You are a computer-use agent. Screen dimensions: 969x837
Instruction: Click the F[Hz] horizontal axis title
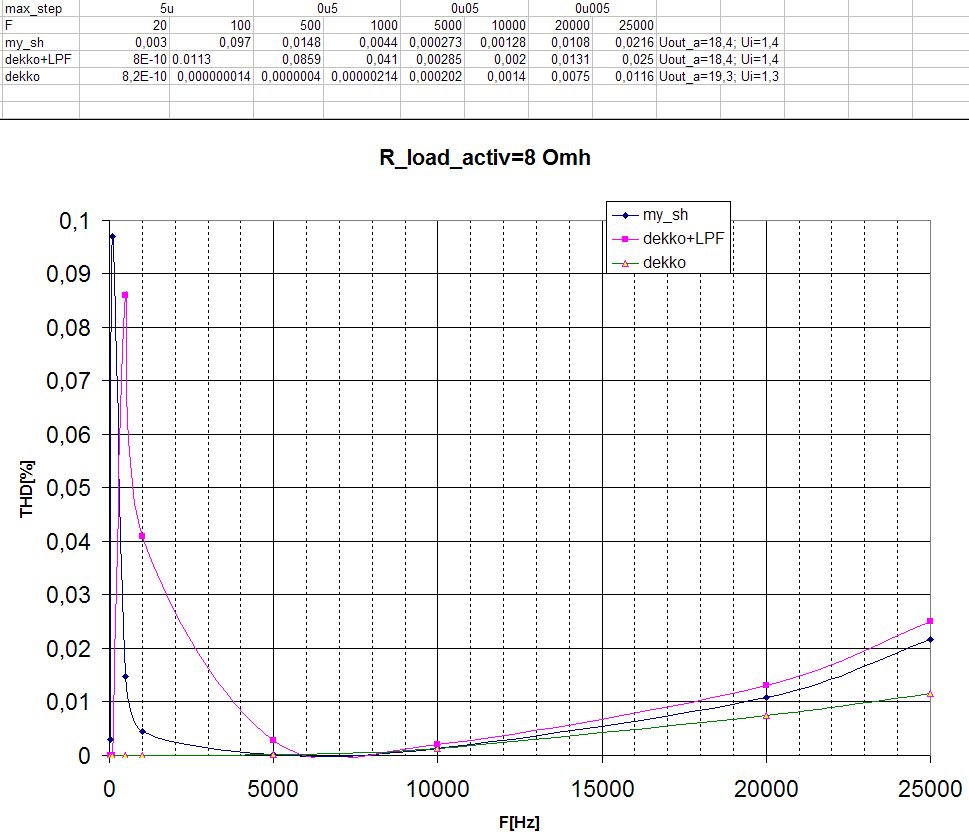(519, 822)
